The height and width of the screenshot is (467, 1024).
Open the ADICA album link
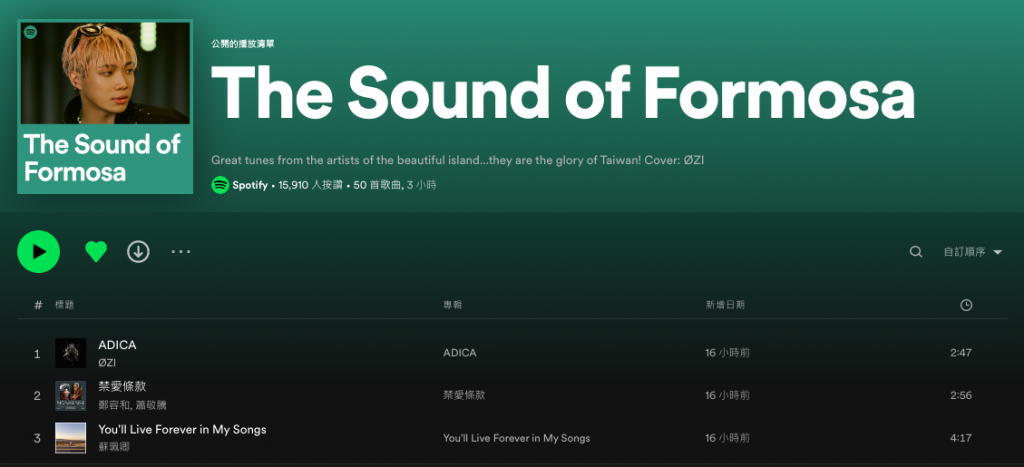click(x=460, y=353)
